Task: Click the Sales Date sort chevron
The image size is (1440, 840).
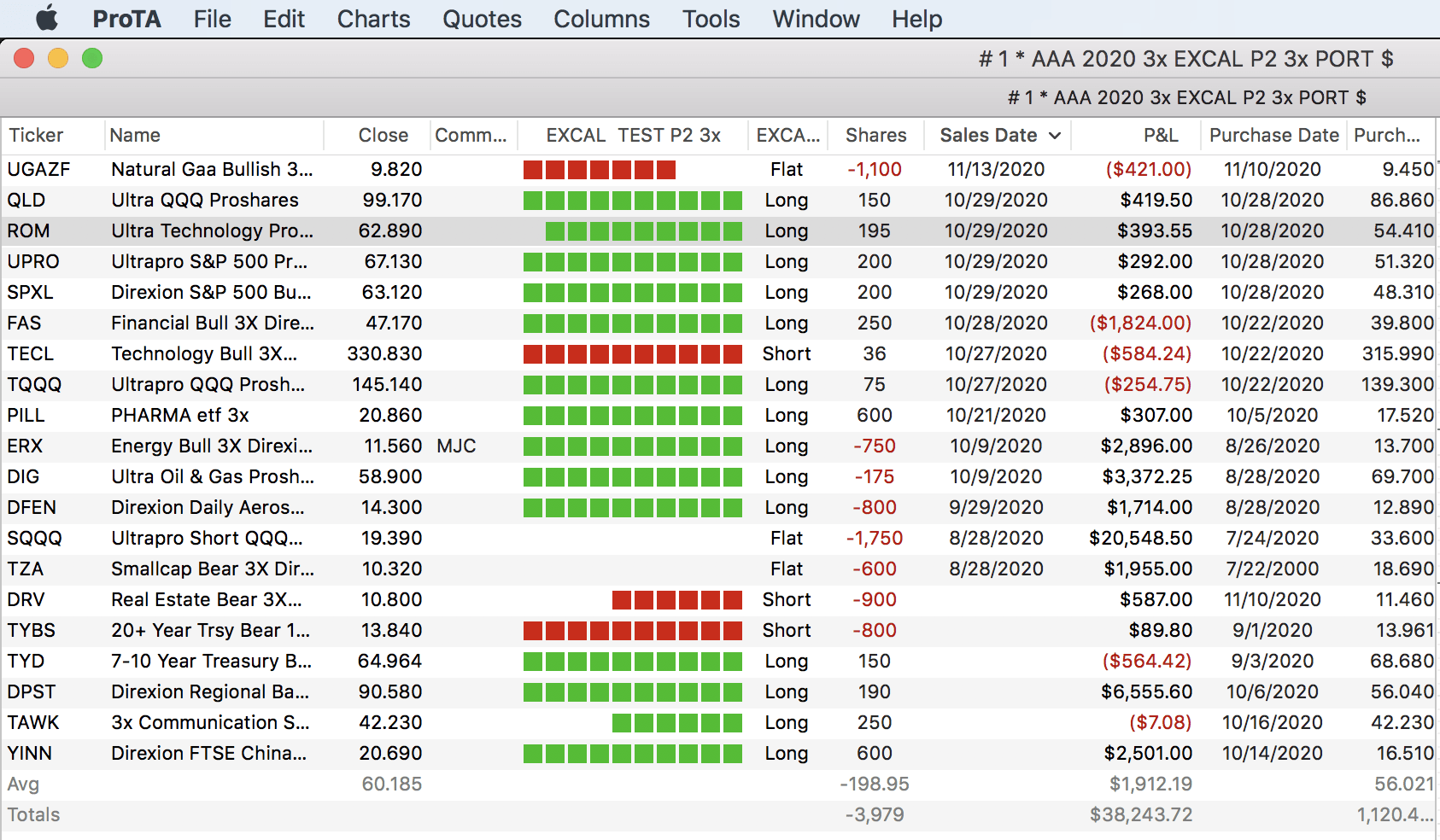Action: (x=1055, y=136)
